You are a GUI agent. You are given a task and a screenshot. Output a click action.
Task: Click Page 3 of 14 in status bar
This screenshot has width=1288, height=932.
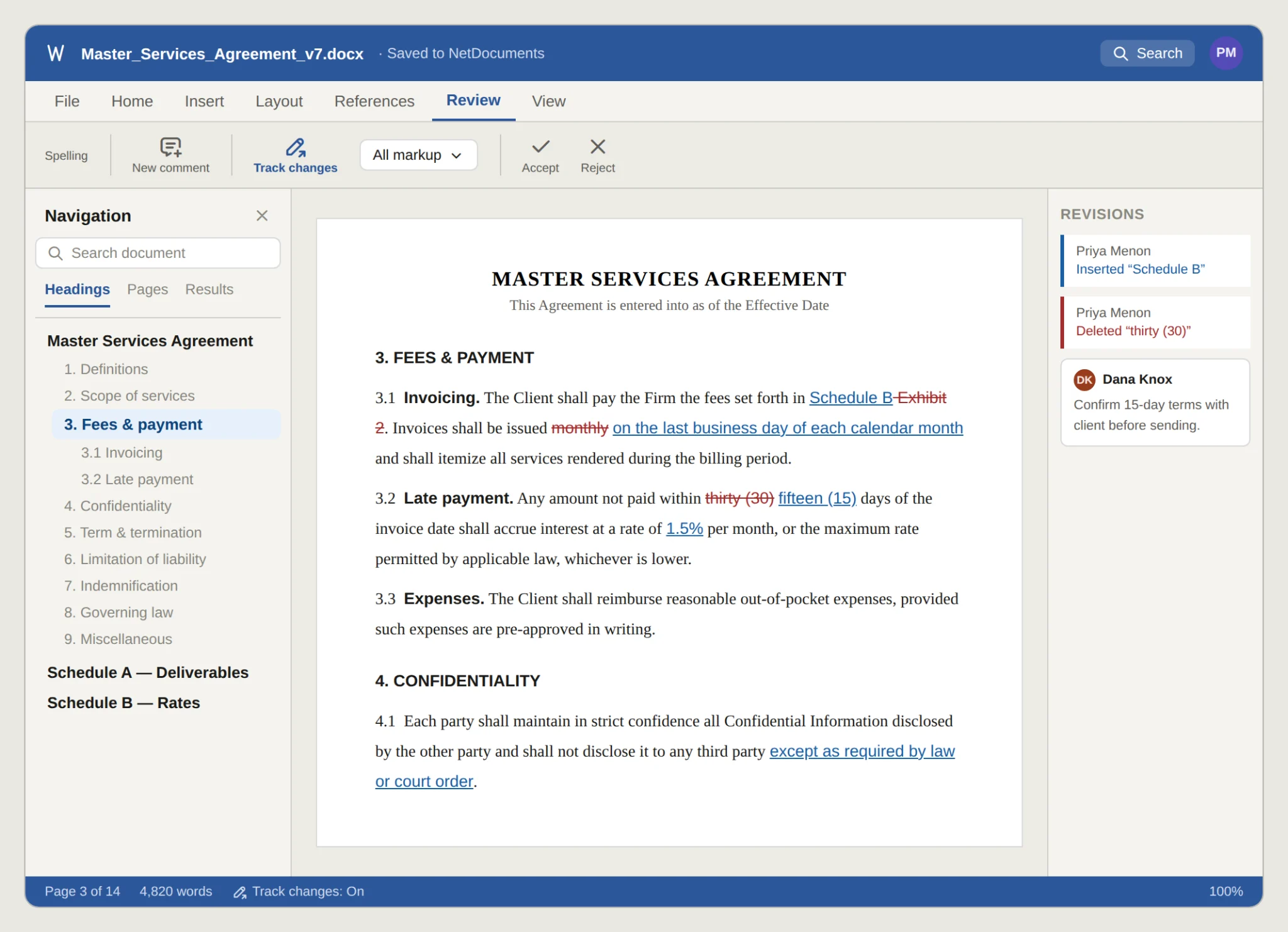click(82, 891)
